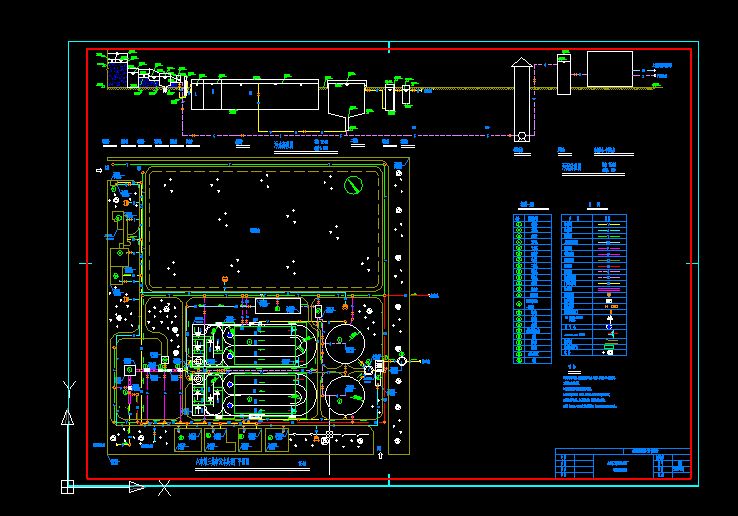This screenshot has height=516, width=738.
Task: Select the long rectangular tank in the section
Action: click(255, 95)
